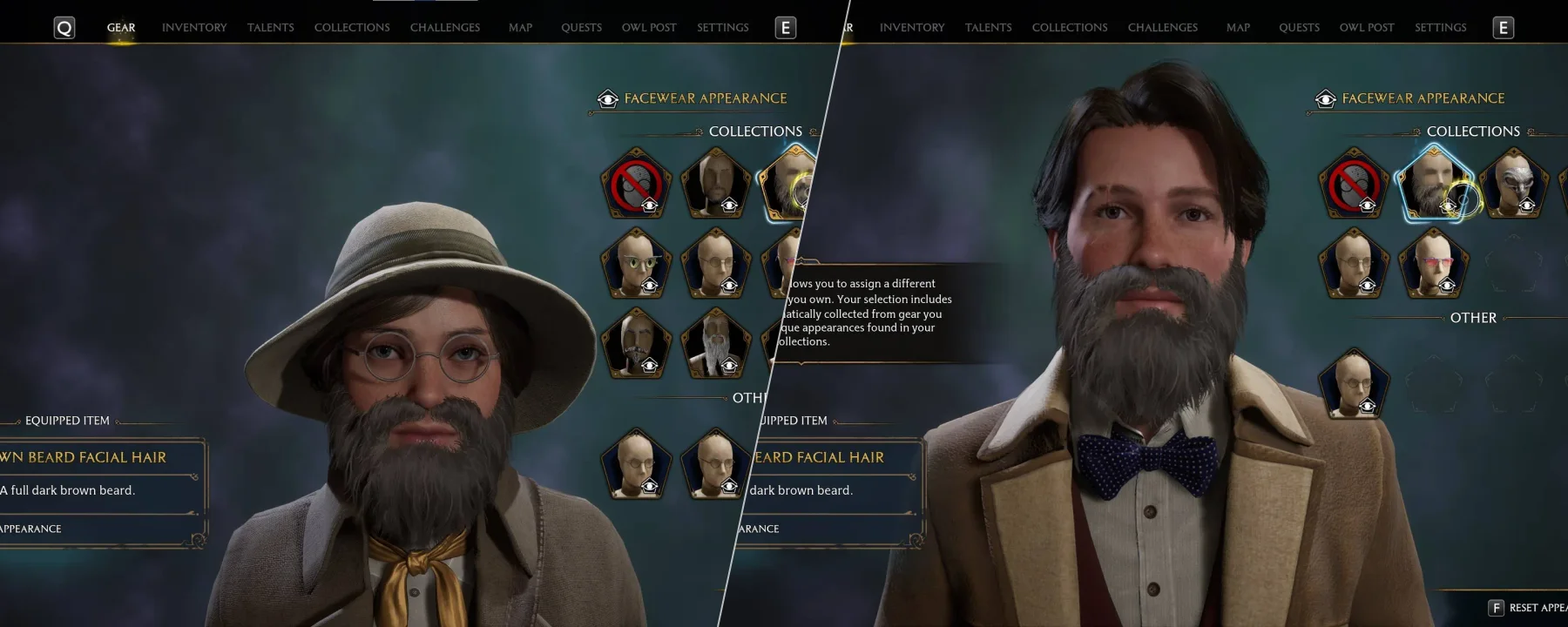Viewport: 1568px width, 627px height.
Task: Open Talents tab in right screen
Action: [x=989, y=28]
